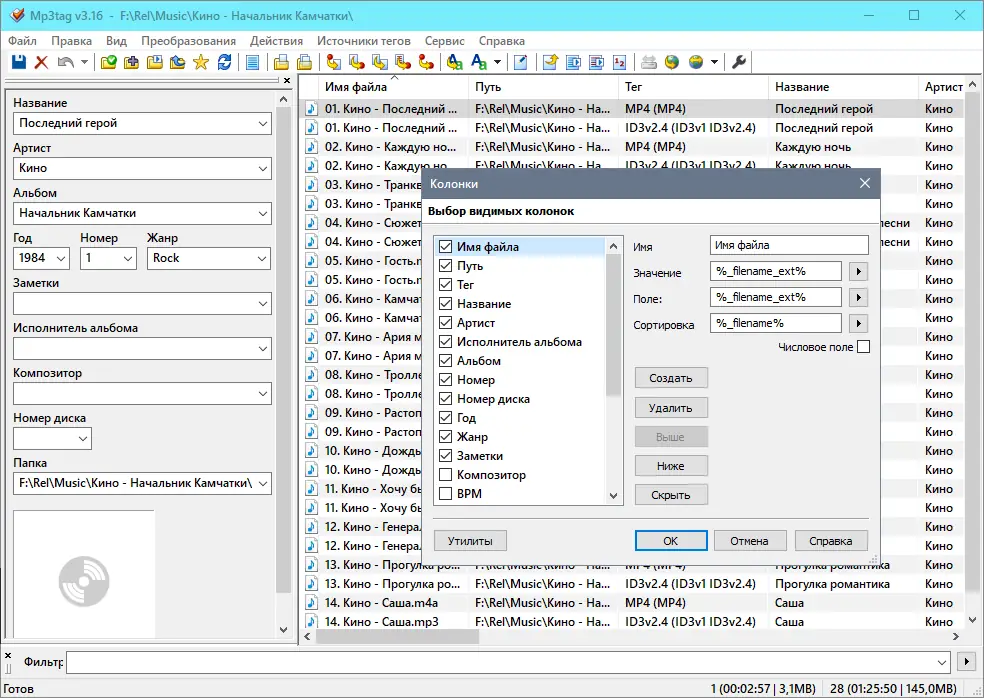Close the tag panel with its small X
This screenshot has height=698, width=984.
(x=287, y=80)
